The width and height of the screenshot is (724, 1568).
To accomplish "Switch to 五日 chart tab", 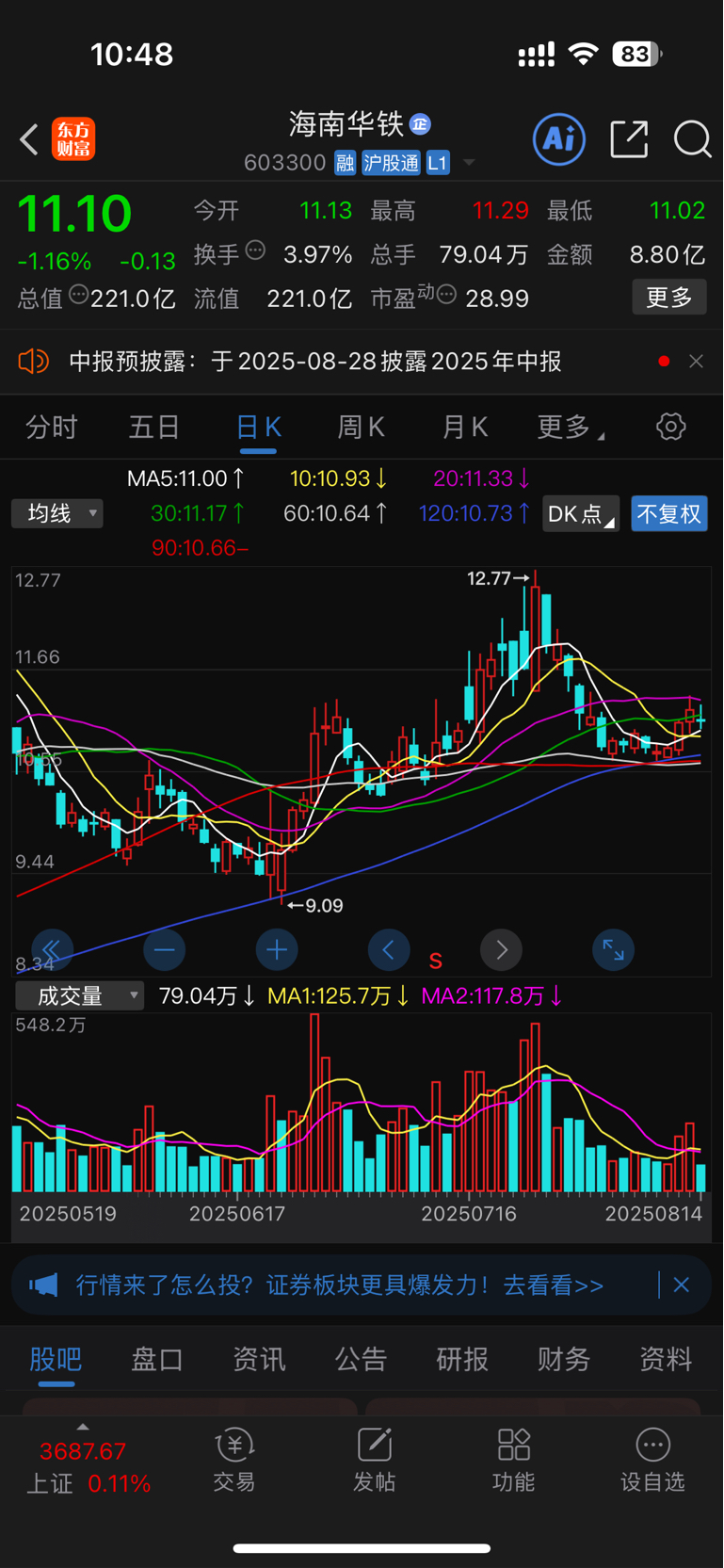I will [154, 428].
